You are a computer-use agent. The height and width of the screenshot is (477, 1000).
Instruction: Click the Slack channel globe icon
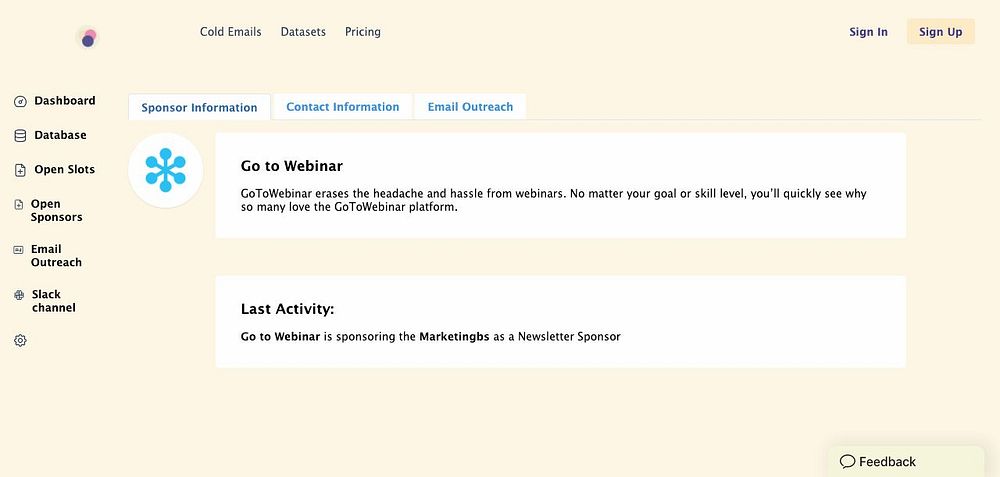19,295
